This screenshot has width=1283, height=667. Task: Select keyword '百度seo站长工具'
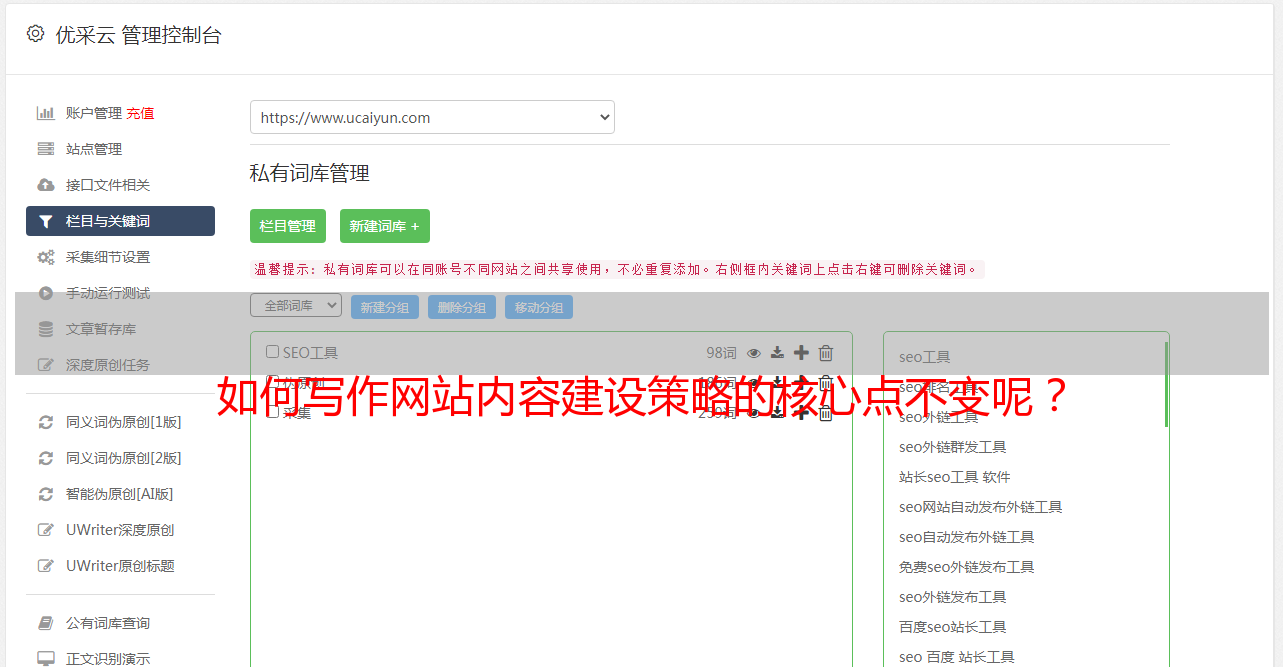(953, 627)
